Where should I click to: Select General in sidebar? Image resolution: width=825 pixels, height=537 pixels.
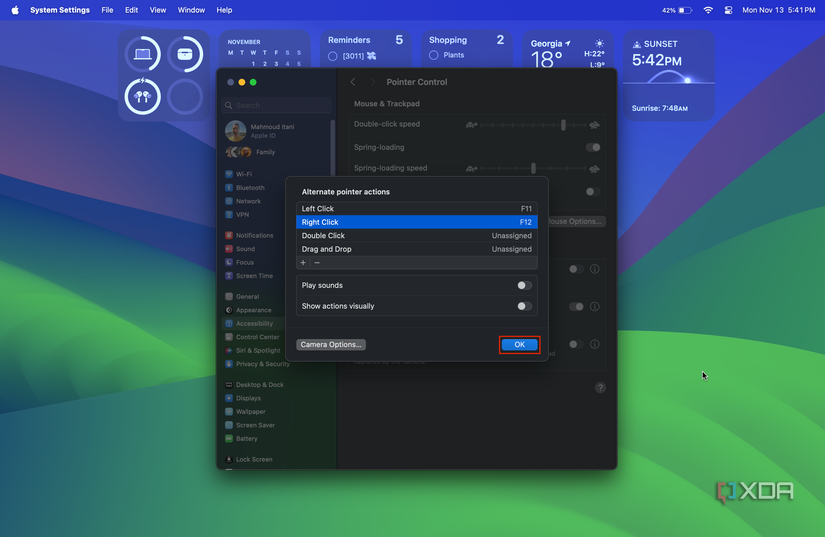coord(243,297)
